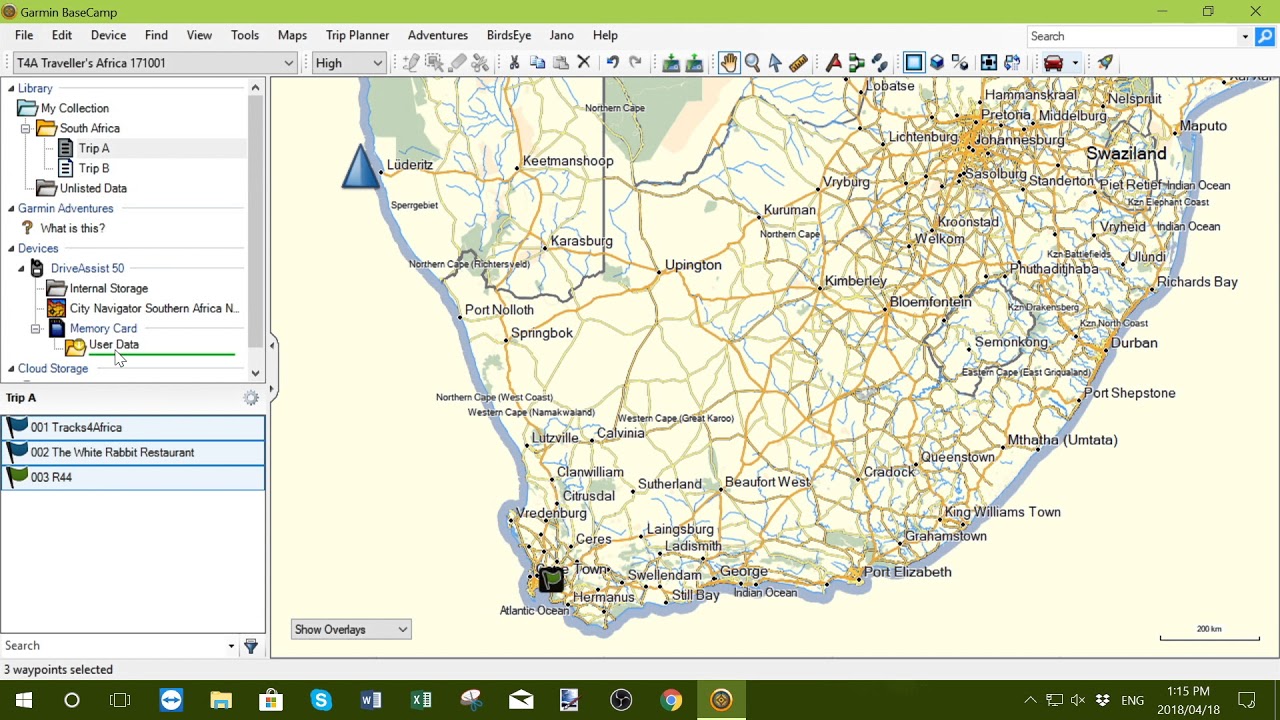
Task: Open the top search box dropdown arrow
Action: click(1245, 36)
